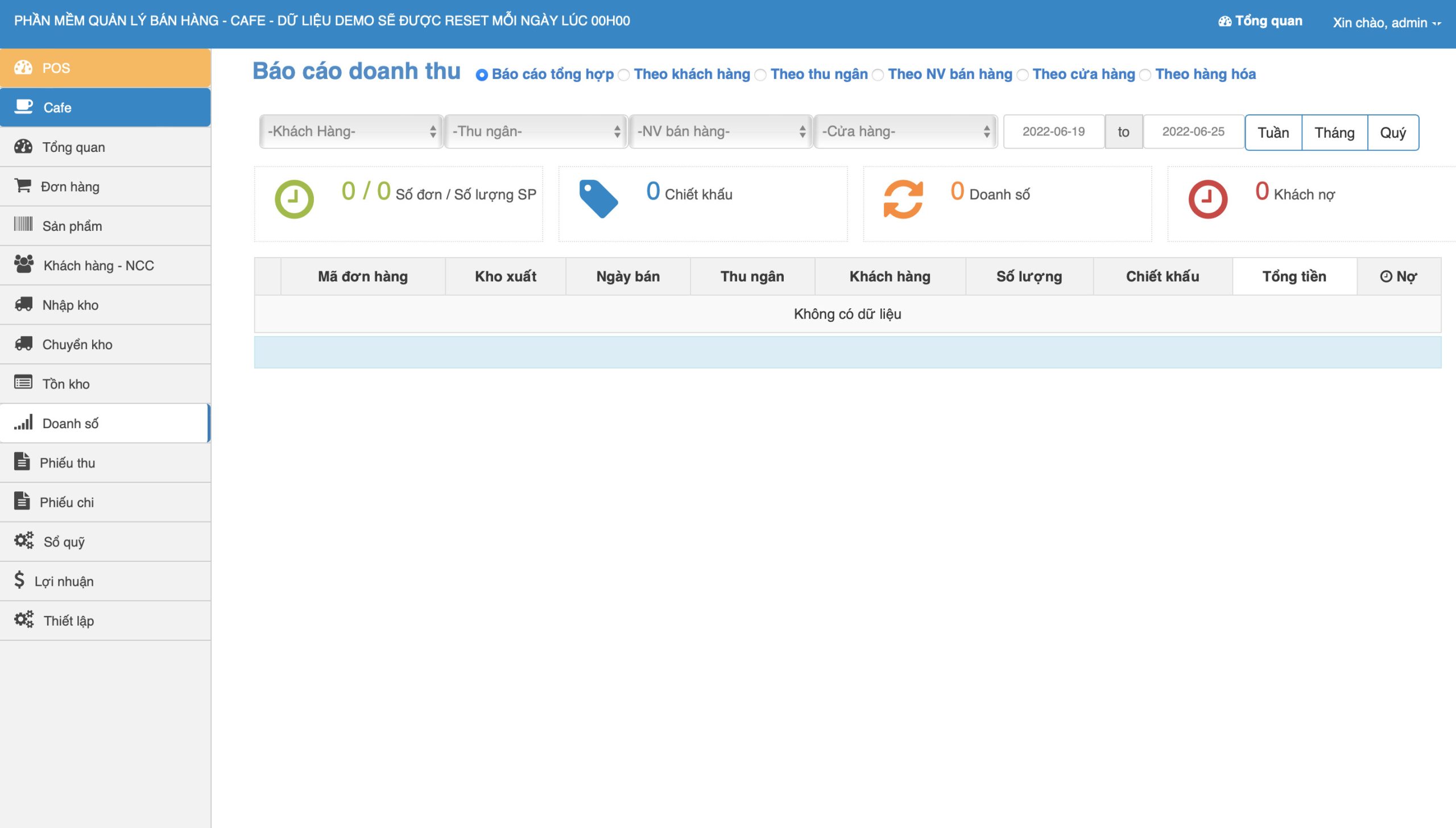The image size is (1456, 828).
Task: Click the start date field 2022-06-19
Action: (1053, 131)
